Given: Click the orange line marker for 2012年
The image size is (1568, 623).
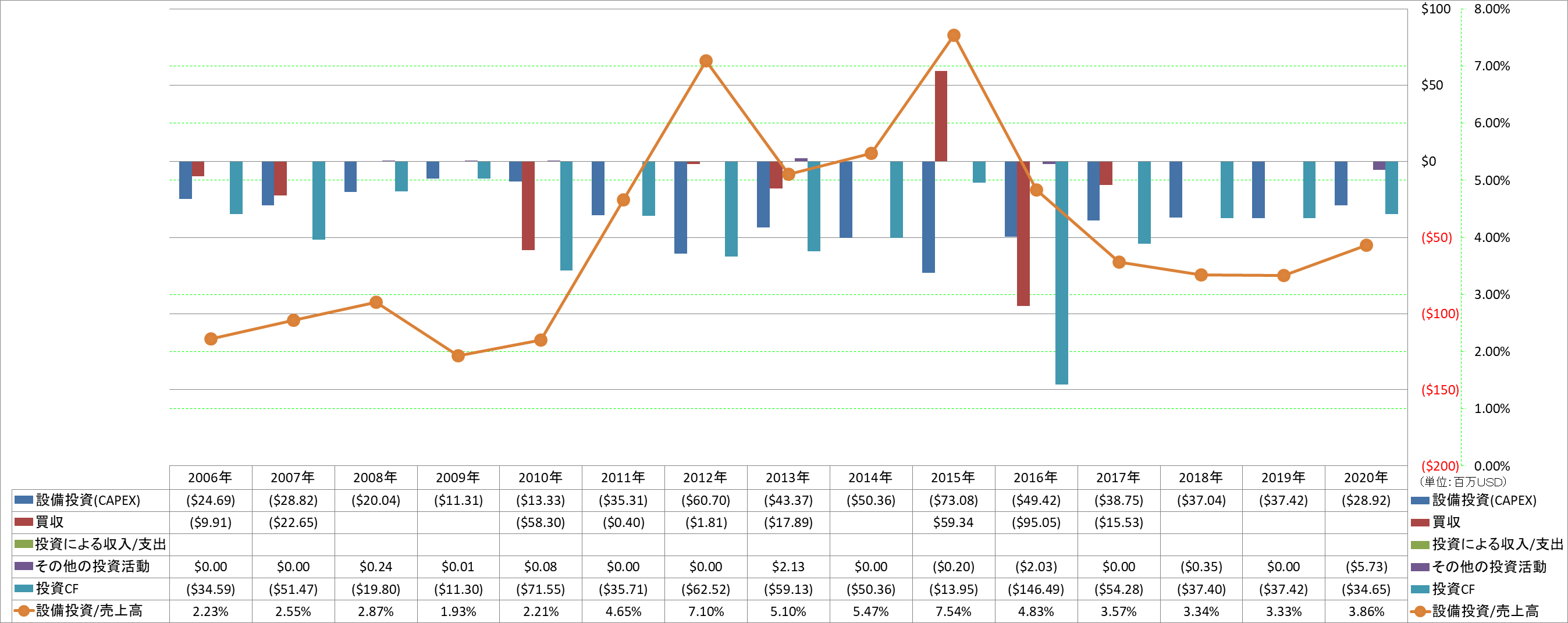Looking at the screenshot, I should 706,61.
